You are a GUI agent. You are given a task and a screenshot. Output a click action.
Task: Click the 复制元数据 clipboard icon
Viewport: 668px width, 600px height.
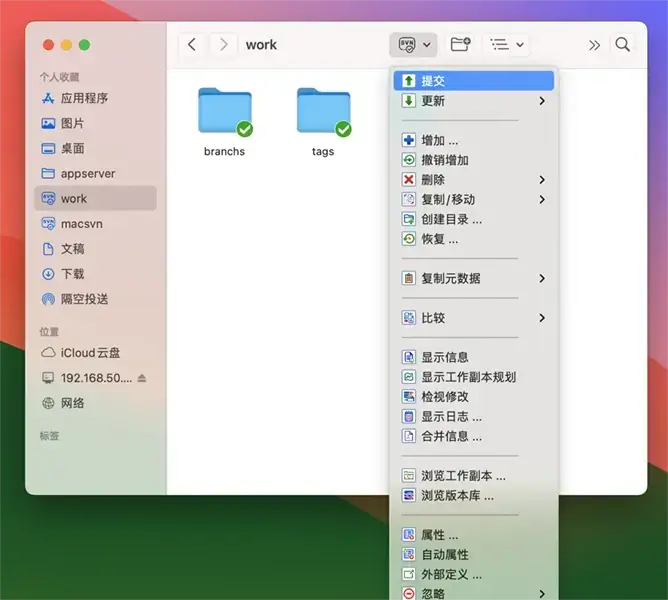tap(409, 278)
